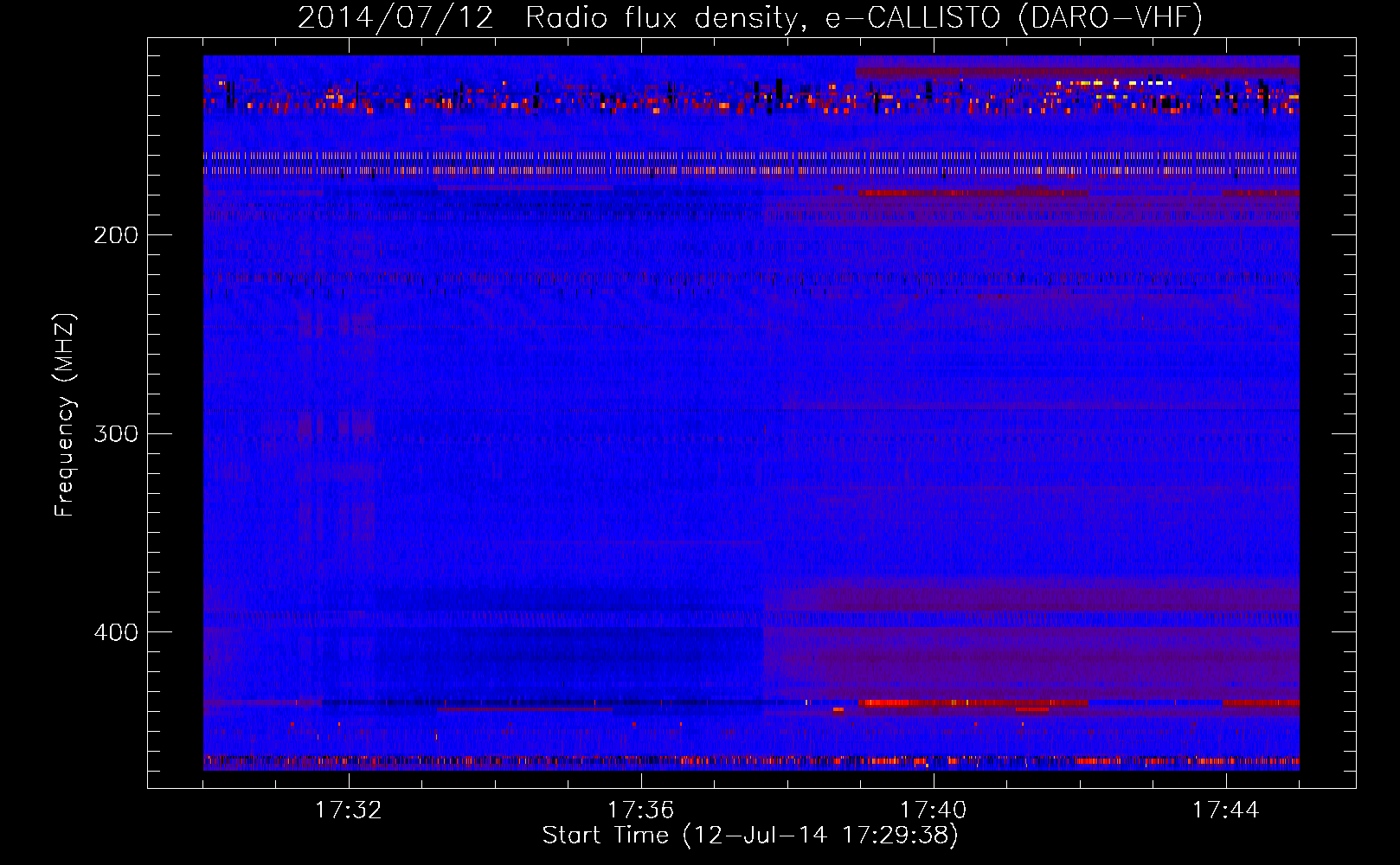
Task: Click the 300 frequency tick label
Action: click(115, 433)
